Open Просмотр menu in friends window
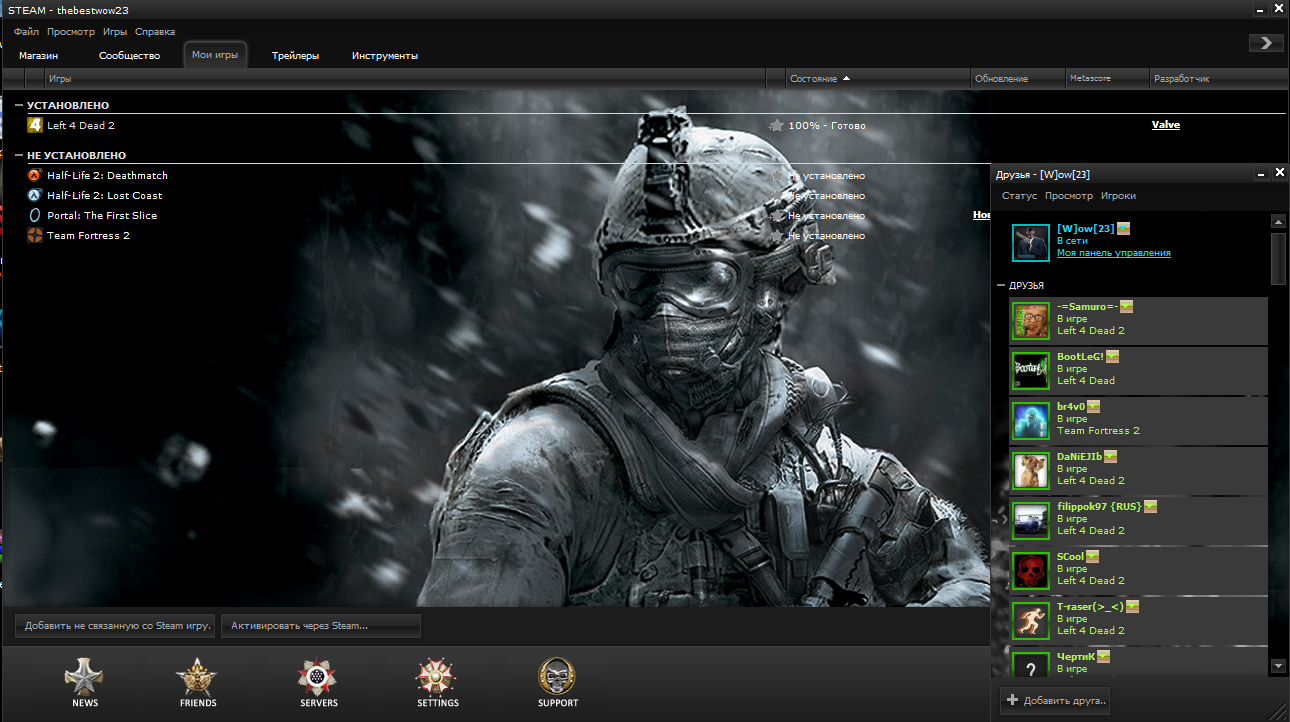Screen dimensions: 1290x722 tap(1069, 196)
